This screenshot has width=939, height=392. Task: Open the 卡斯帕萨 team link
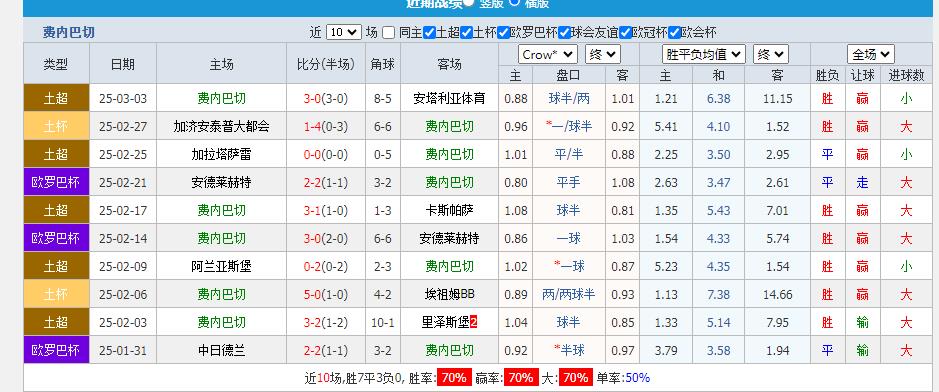[x=450, y=211]
